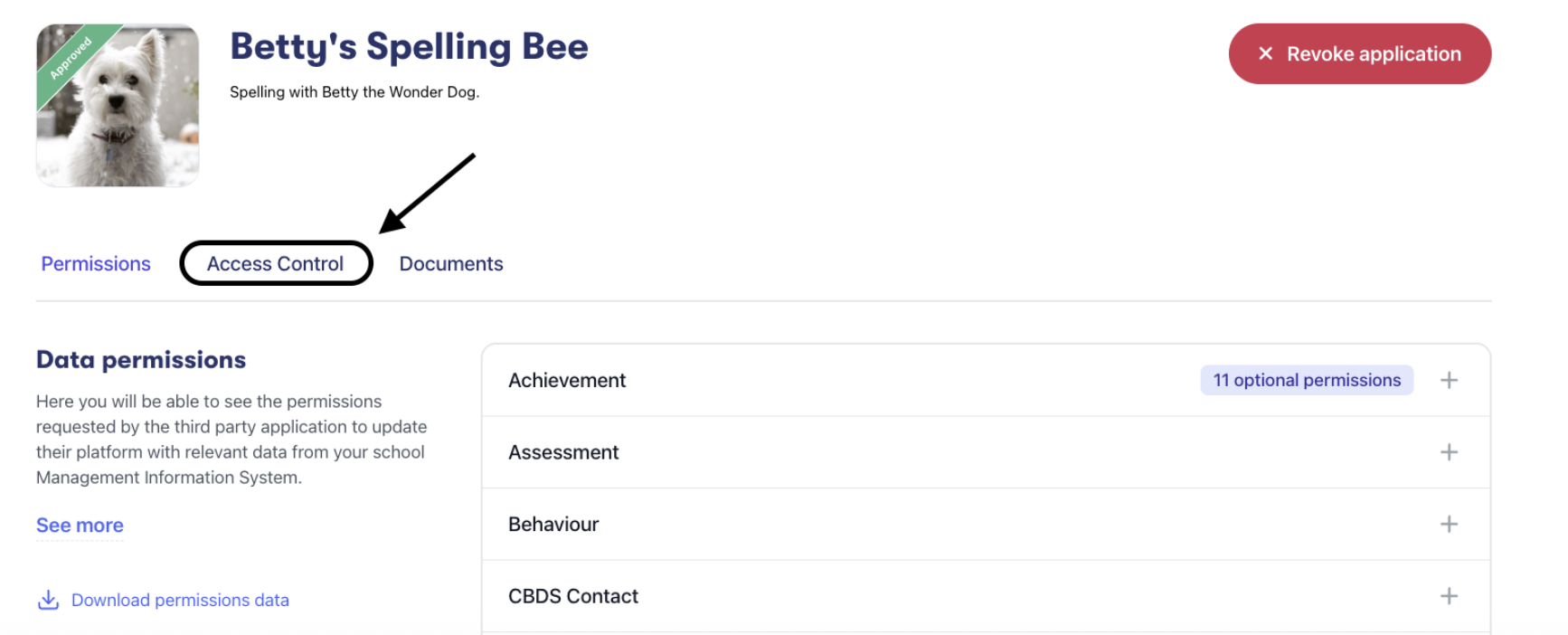Switch to the Access Control tab
This screenshot has width=1568, height=635.
pos(275,264)
